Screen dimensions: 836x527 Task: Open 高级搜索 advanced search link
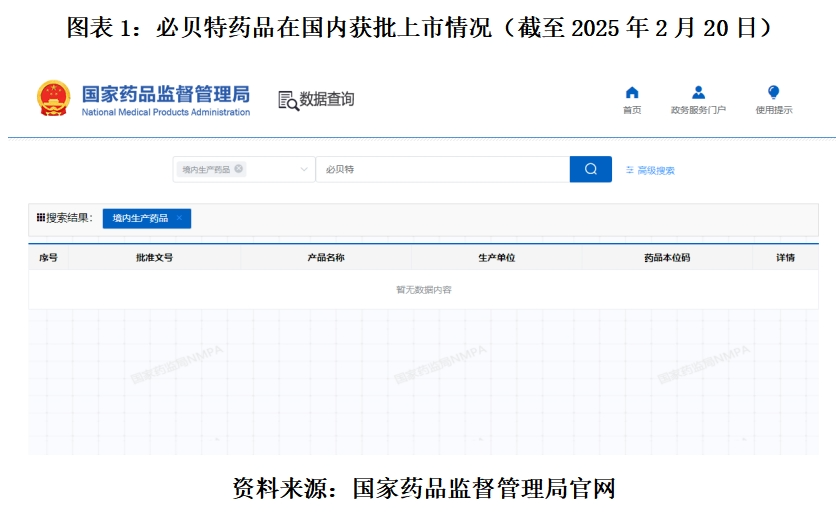tap(650, 170)
